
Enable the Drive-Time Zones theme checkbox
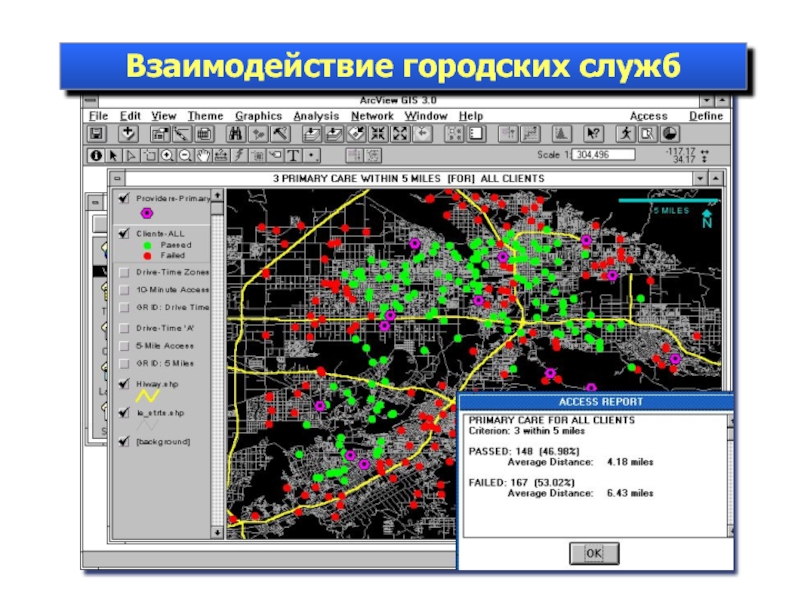pos(123,273)
